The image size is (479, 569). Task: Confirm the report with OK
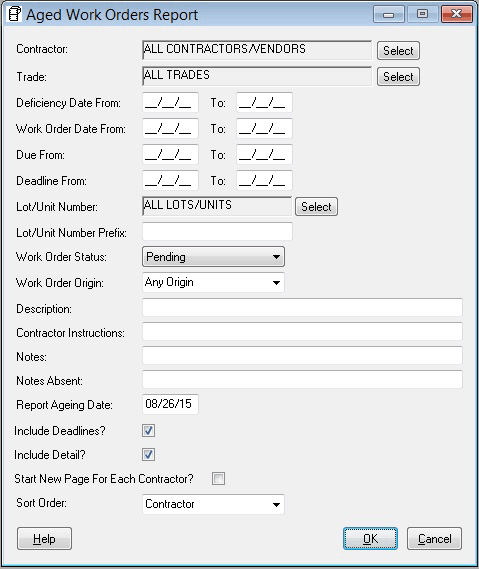(x=370, y=539)
